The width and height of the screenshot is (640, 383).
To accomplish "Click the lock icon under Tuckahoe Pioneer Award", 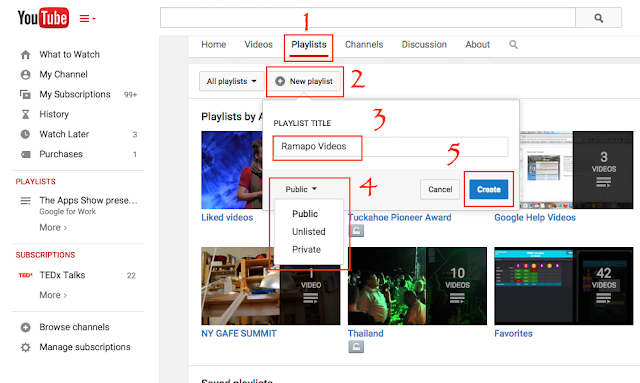I will (356, 231).
